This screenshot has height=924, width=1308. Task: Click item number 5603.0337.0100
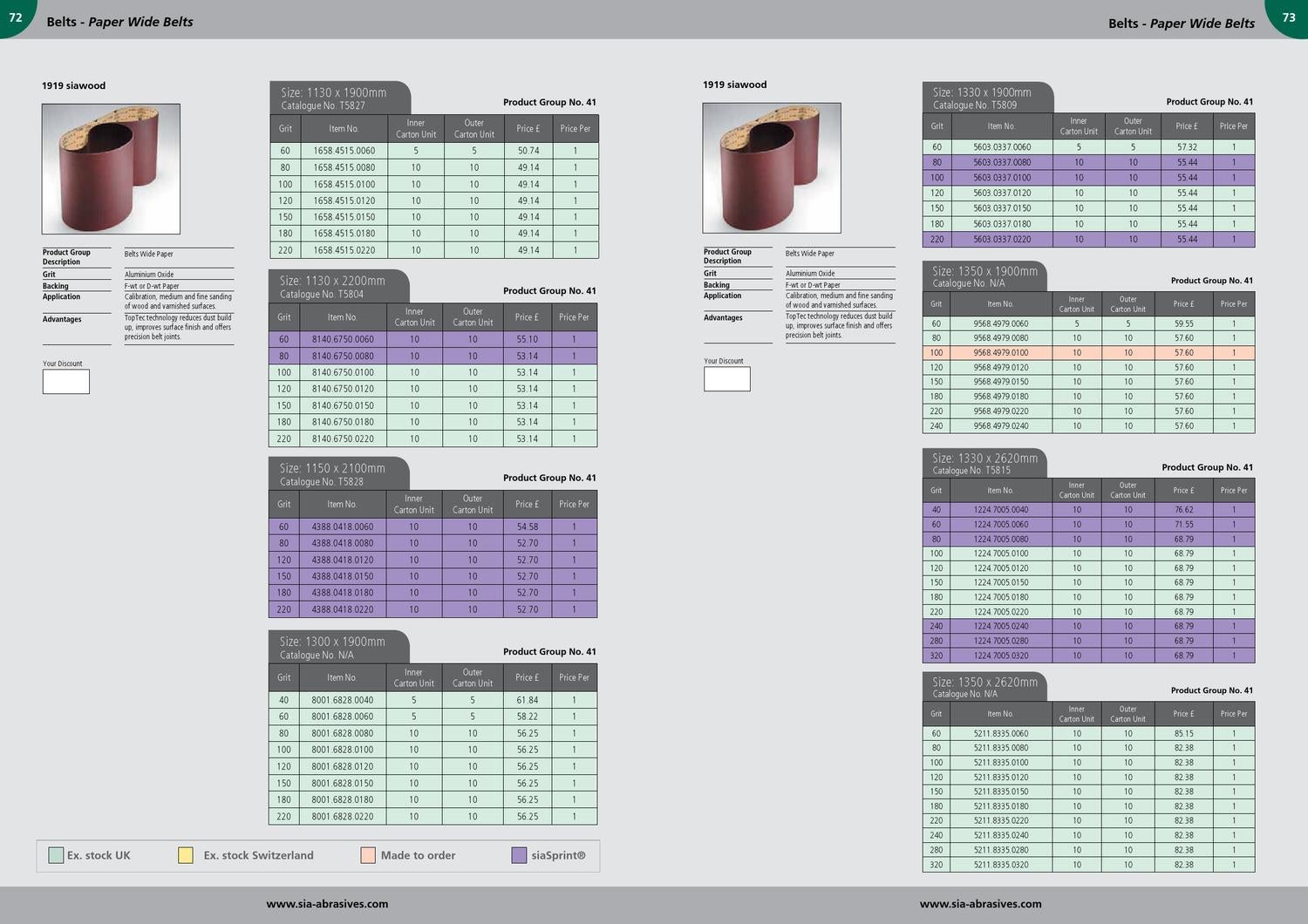coord(1002,178)
